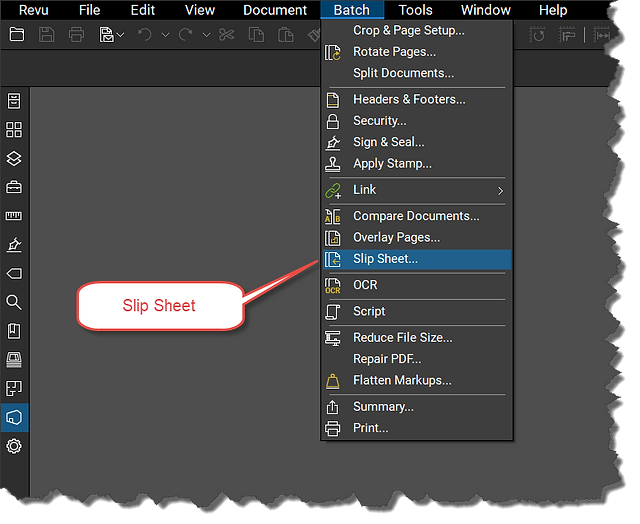Click the Copy toolbar icon
The height and width of the screenshot is (524, 640).
(256, 35)
